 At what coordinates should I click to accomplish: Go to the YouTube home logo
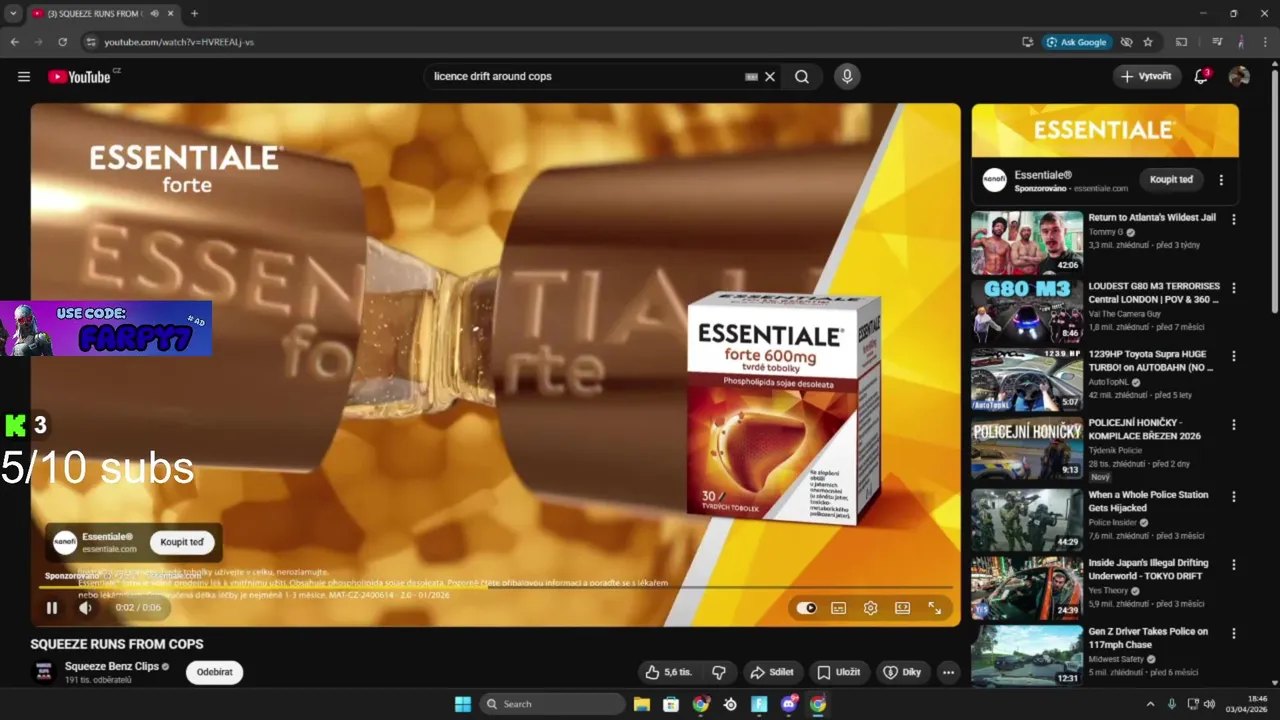pos(79,77)
